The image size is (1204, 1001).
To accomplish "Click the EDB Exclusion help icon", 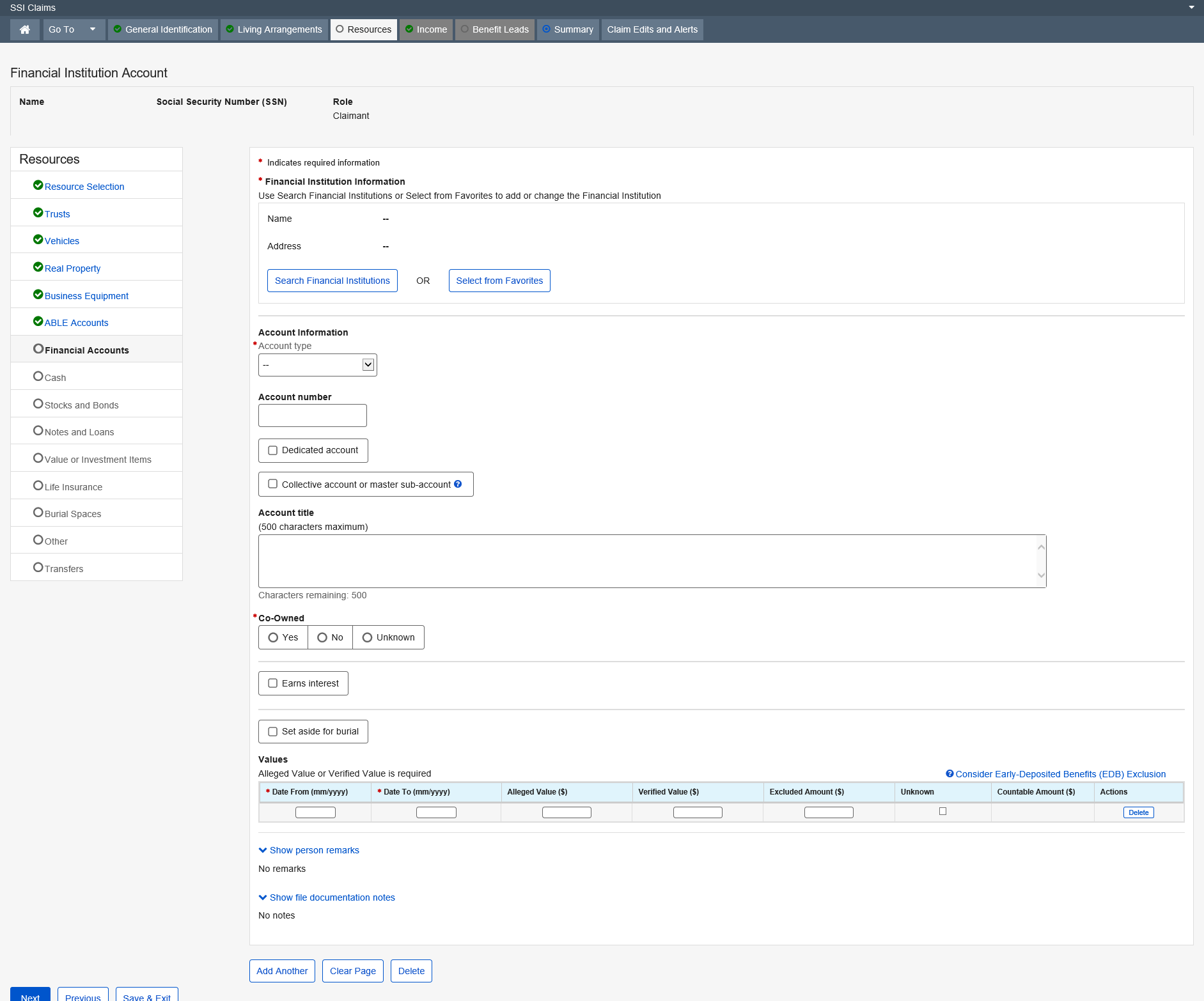I will tap(950, 773).
